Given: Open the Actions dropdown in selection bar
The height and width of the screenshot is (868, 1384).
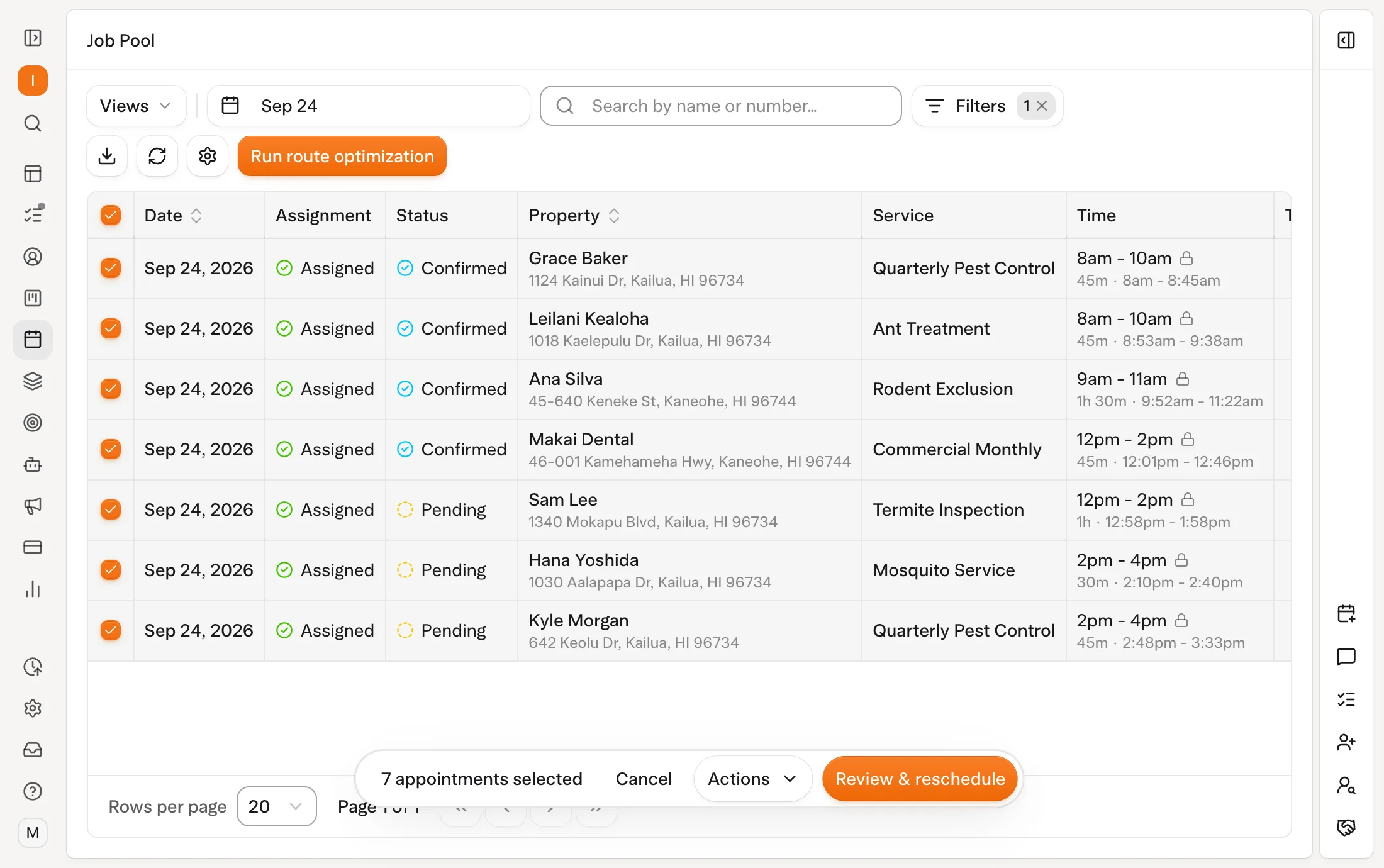Looking at the screenshot, I should [x=752, y=779].
